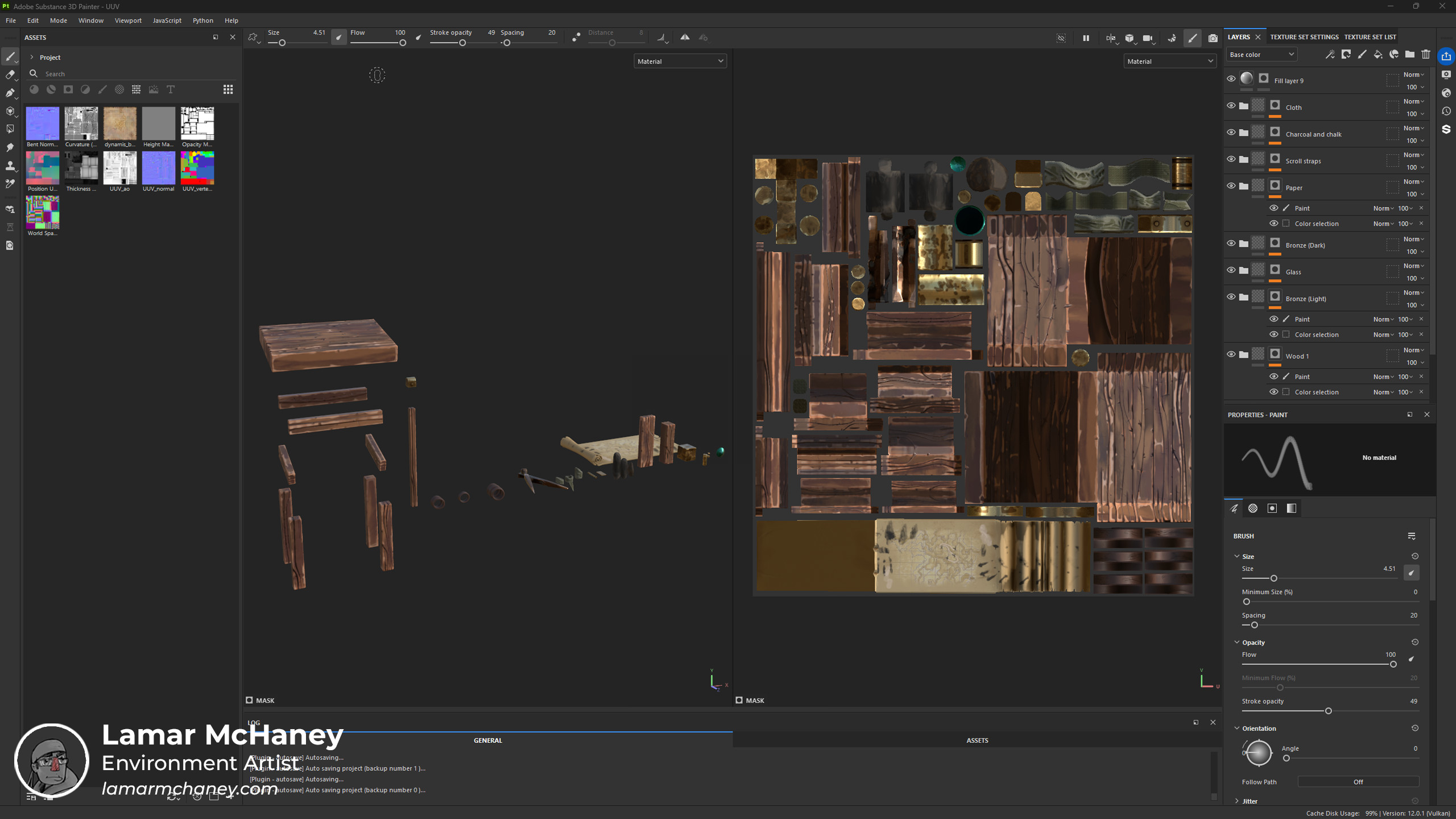Open the Base color channel dropdown
The height and width of the screenshot is (819, 1456).
(x=1261, y=55)
